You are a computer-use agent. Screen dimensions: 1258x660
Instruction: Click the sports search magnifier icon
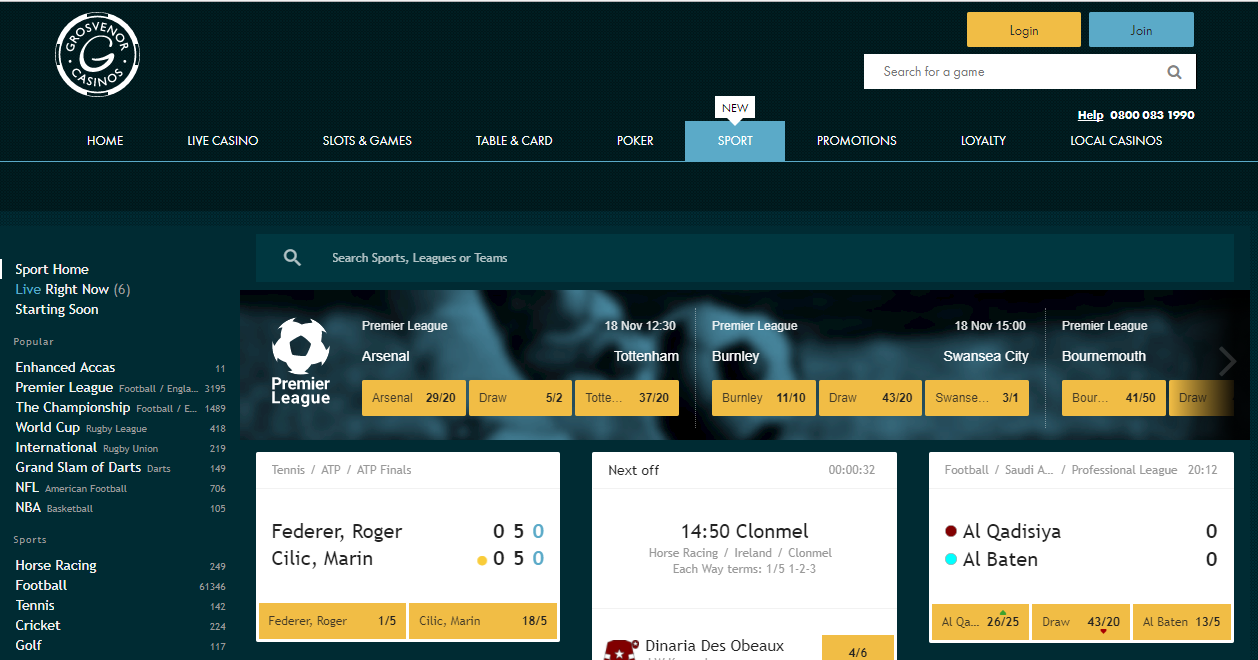(292, 258)
